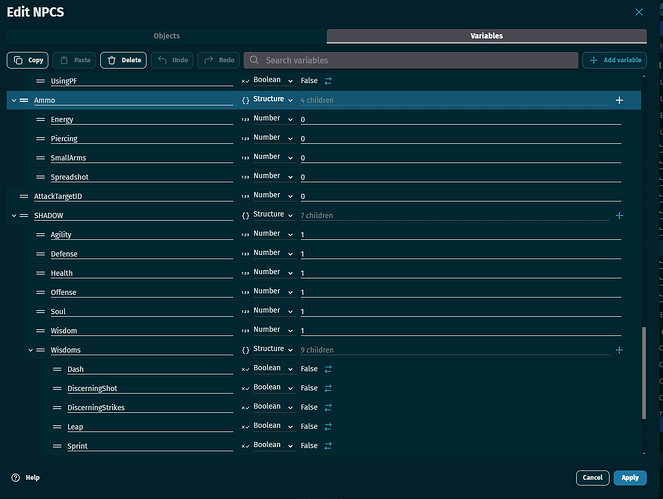The image size is (663, 499).
Task: Edit the Defense variable name field
Action: click(142, 254)
